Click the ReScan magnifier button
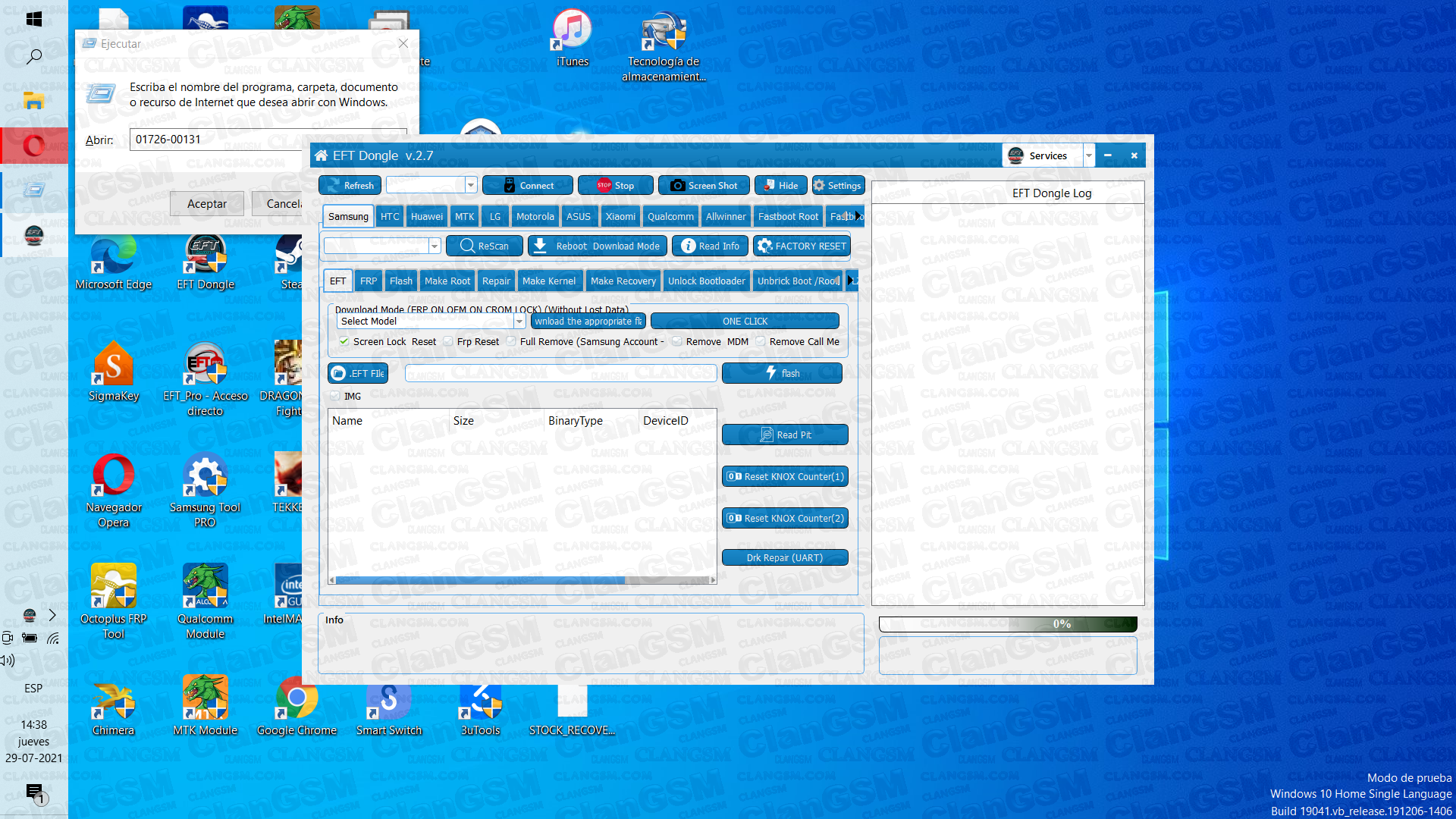The image size is (1456, 819). tap(484, 246)
